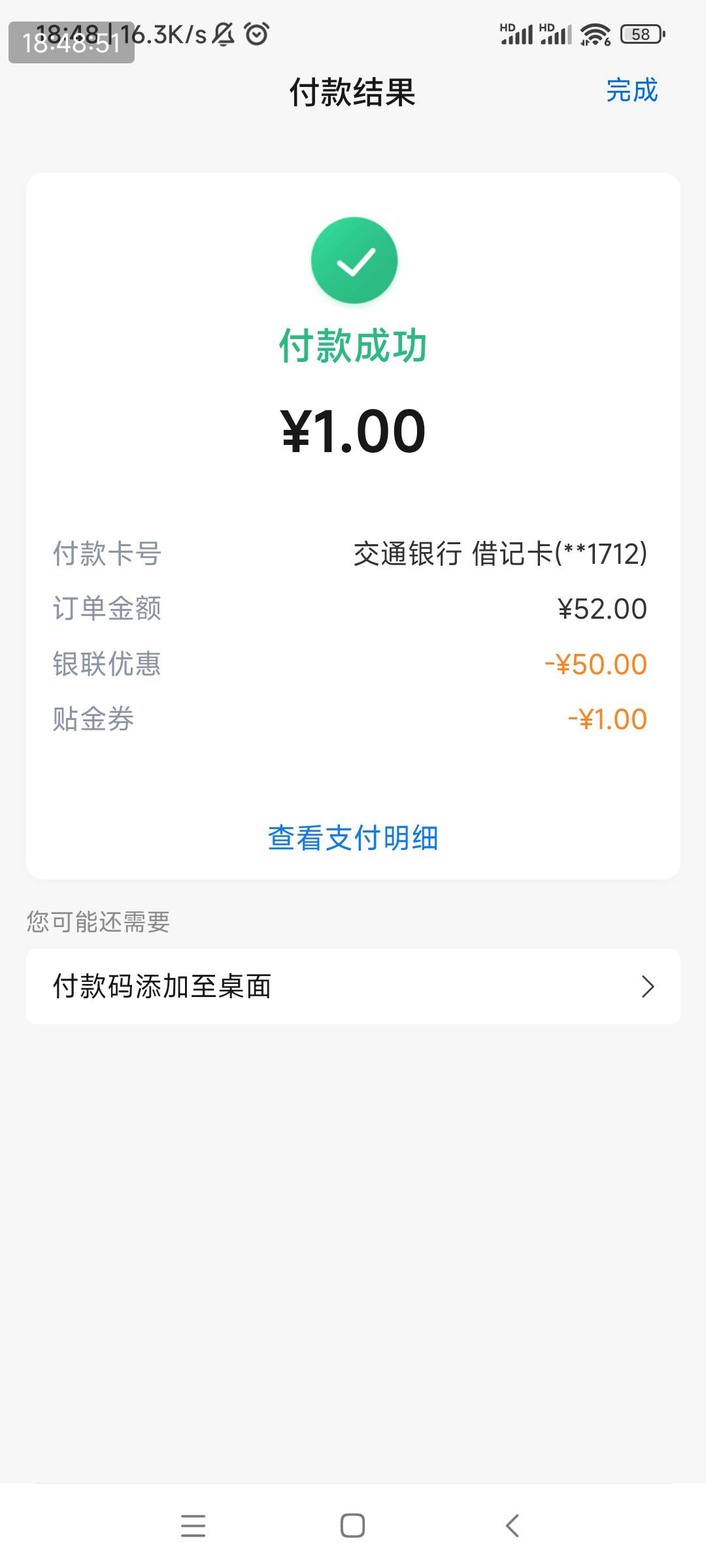Screen dimensions: 706x1568
Task: Tap the Wi-Fi status icon
Action: [x=594, y=34]
